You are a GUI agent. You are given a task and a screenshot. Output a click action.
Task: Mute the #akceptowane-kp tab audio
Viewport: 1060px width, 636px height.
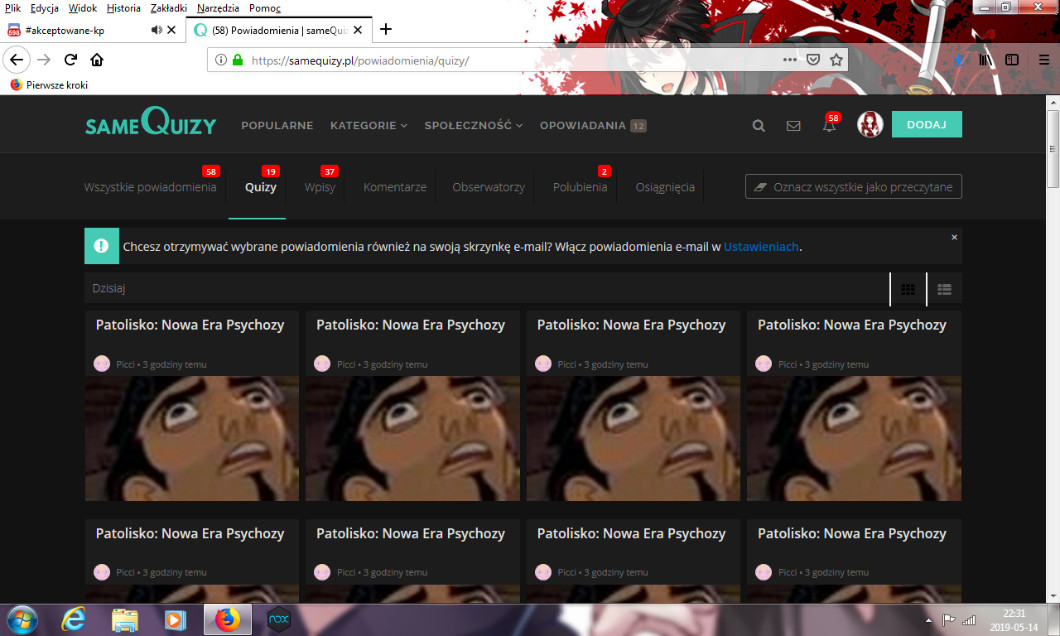tap(156, 30)
